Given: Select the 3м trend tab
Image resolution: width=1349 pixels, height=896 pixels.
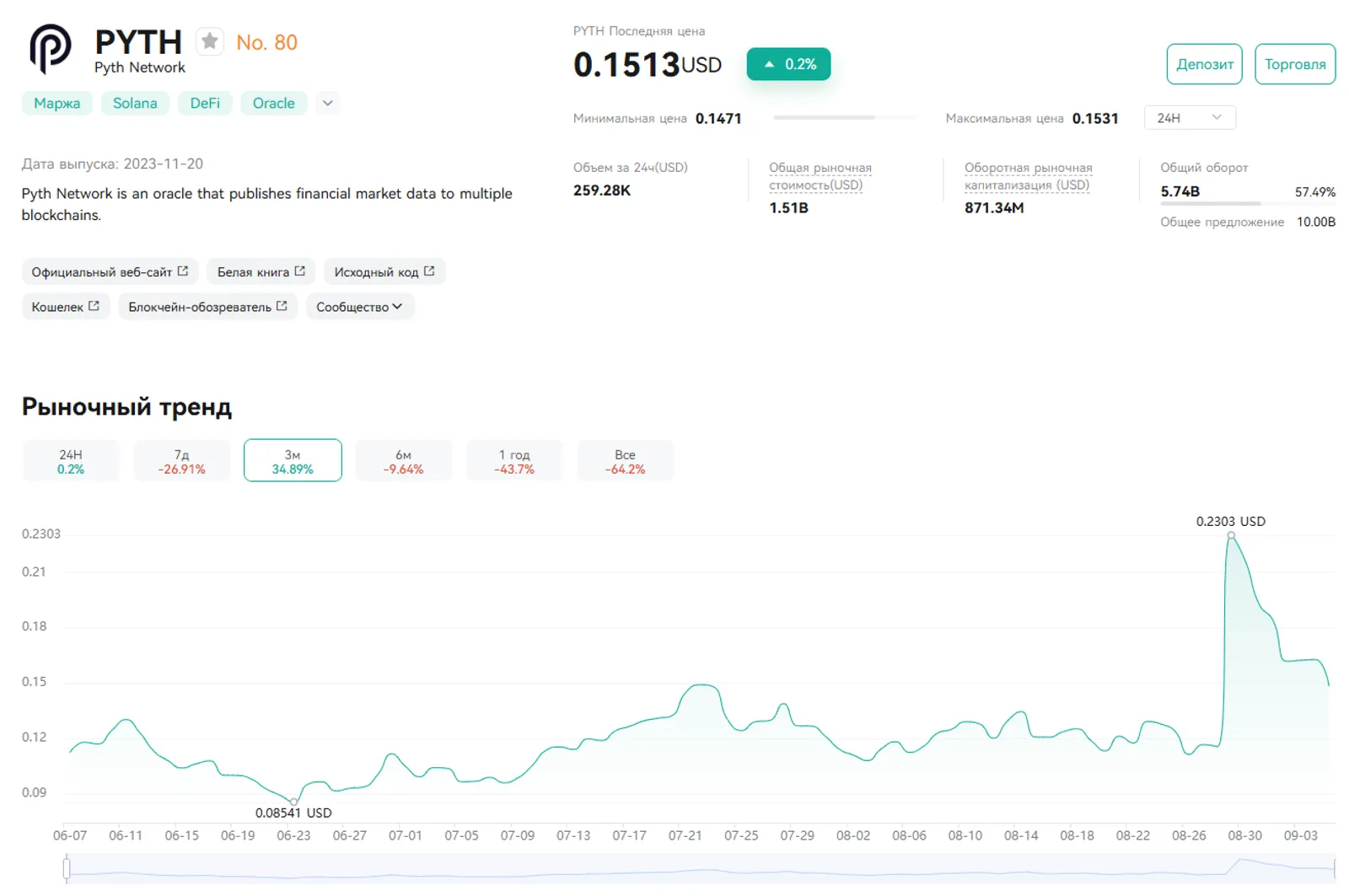Looking at the screenshot, I should (293, 461).
